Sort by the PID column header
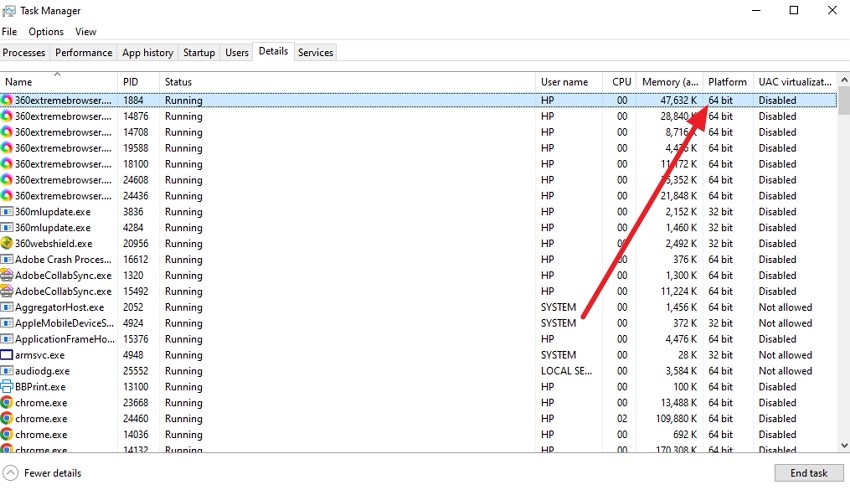 138,82
